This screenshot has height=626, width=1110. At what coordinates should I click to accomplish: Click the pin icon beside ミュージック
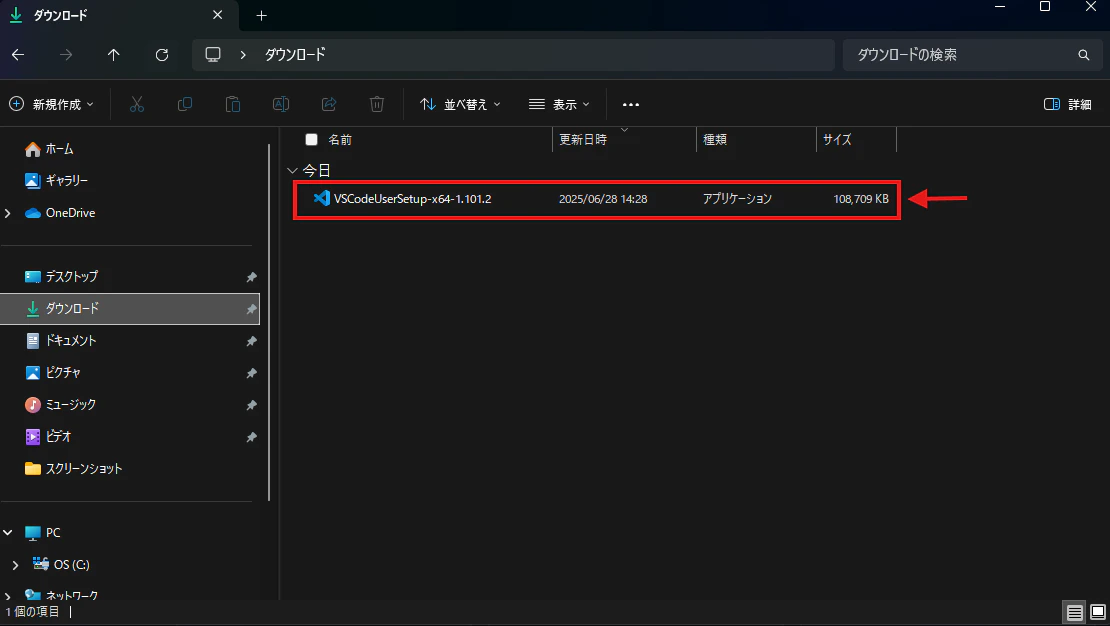[251, 405]
